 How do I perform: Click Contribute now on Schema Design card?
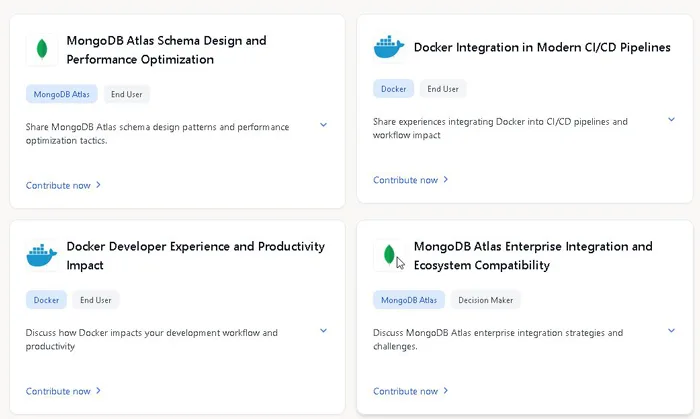tap(63, 185)
